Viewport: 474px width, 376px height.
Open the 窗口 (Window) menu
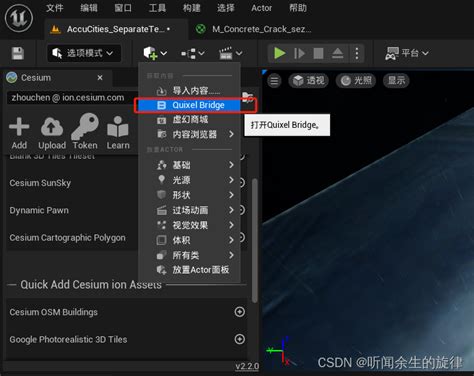tap(123, 8)
